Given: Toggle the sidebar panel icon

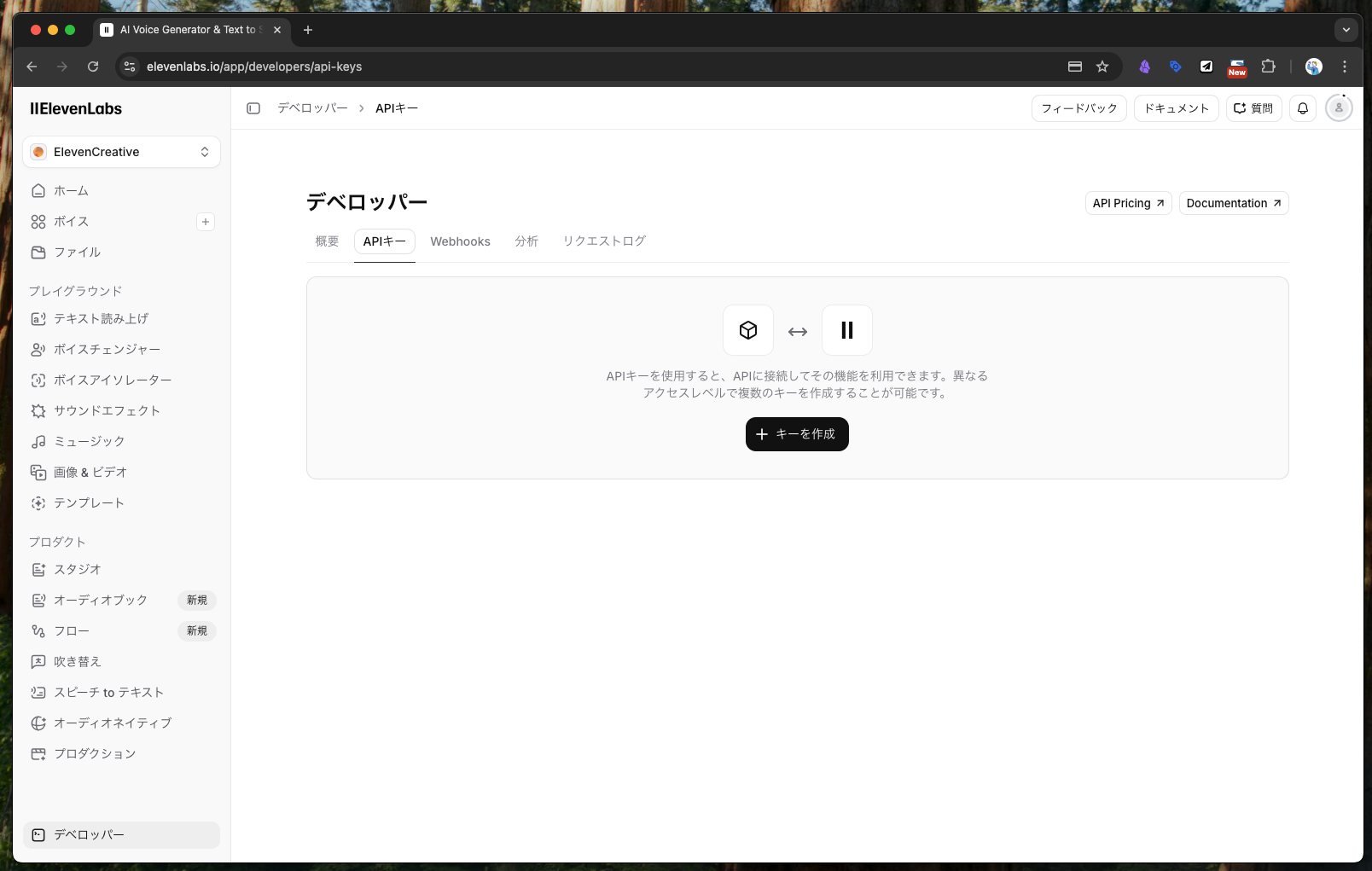Looking at the screenshot, I should click(x=253, y=108).
